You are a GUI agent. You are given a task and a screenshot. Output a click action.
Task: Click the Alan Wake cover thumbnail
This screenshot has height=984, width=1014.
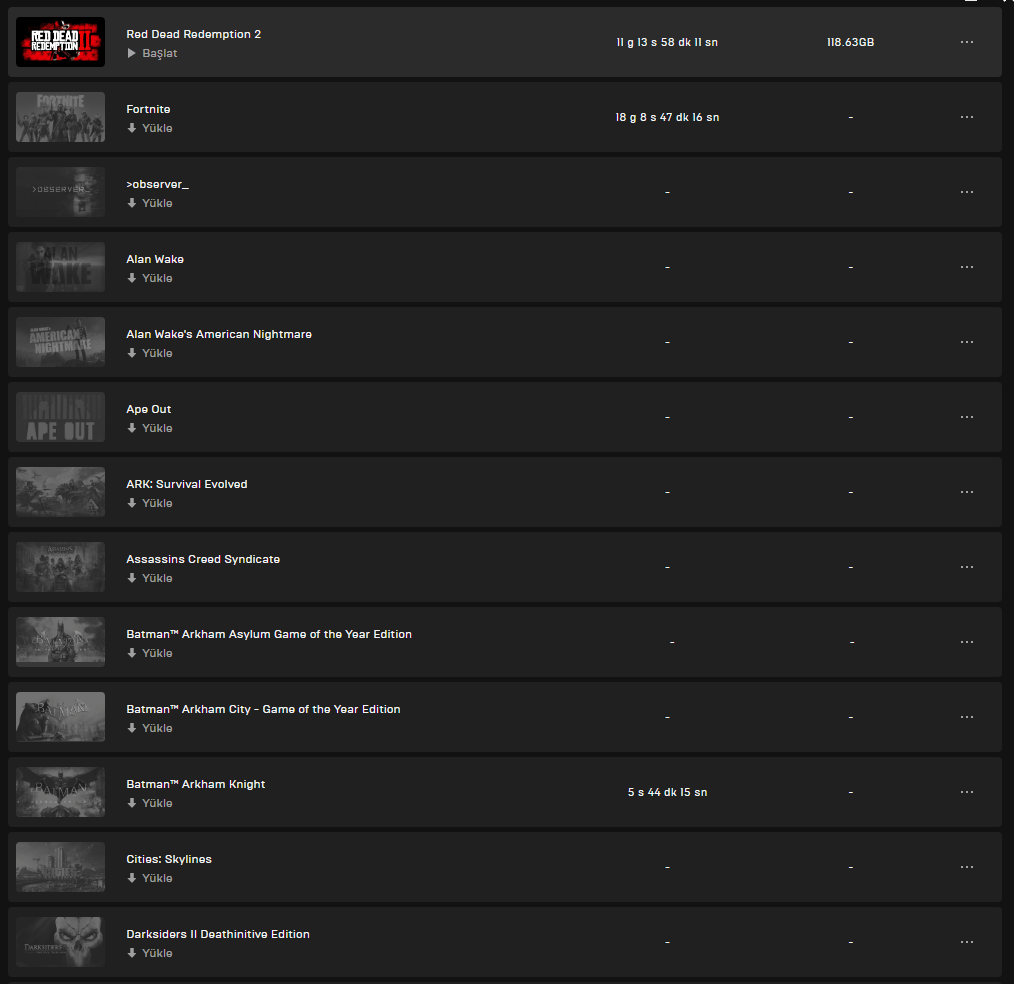[x=60, y=267]
